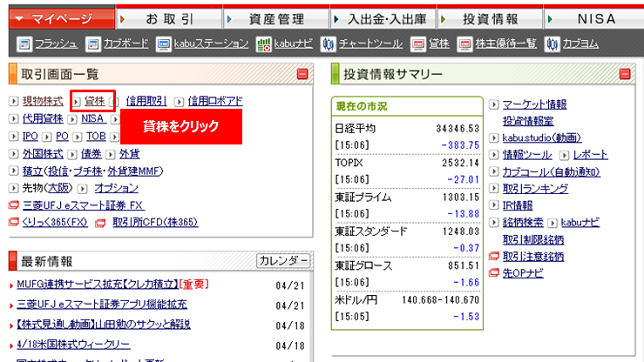Open 積立(投信・プチ株・外貨建MMF) link
This screenshot has height=362, width=644.
point(93,171)
